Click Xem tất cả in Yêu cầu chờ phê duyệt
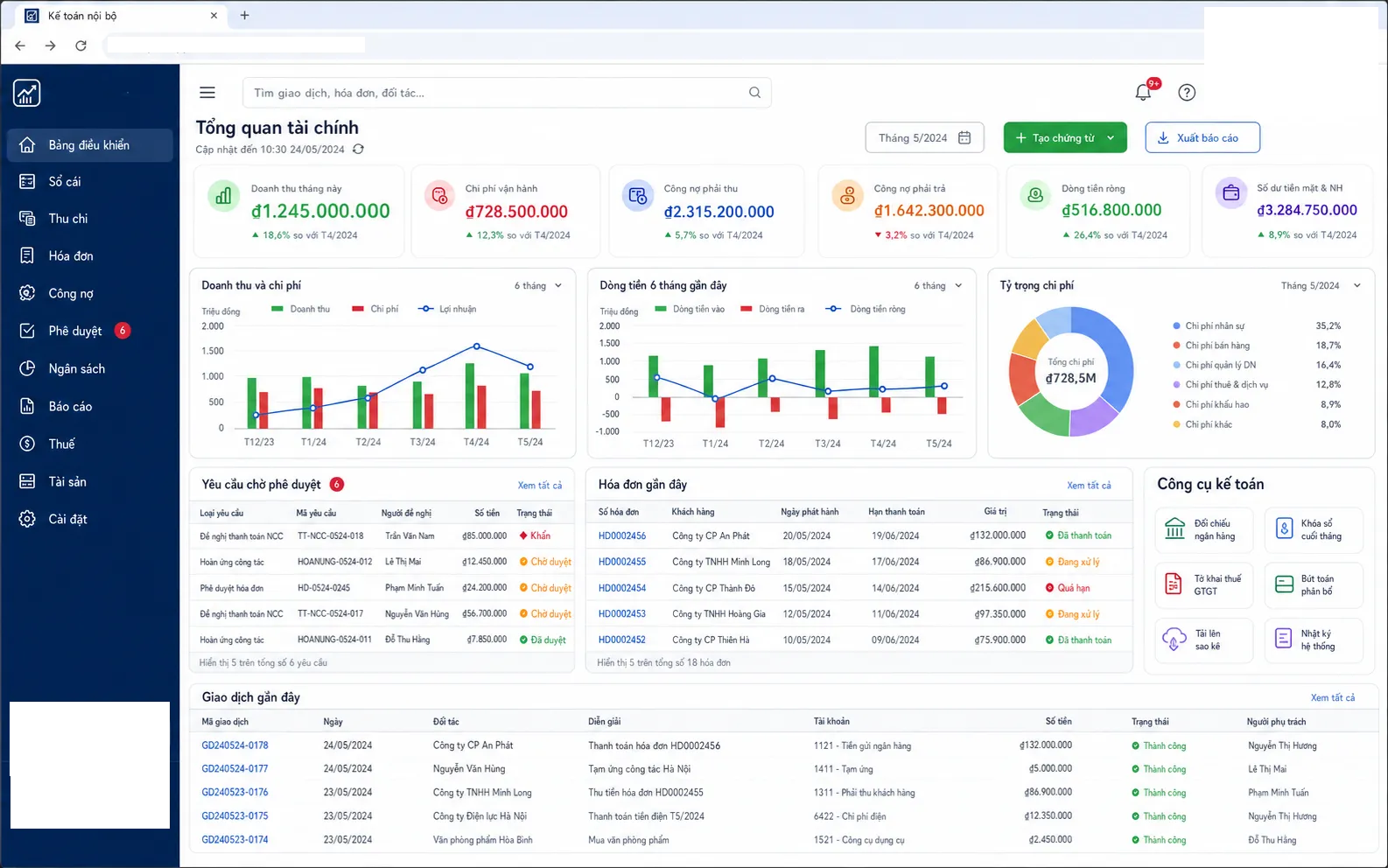1388x868 pixels. [x=539, y=485]
